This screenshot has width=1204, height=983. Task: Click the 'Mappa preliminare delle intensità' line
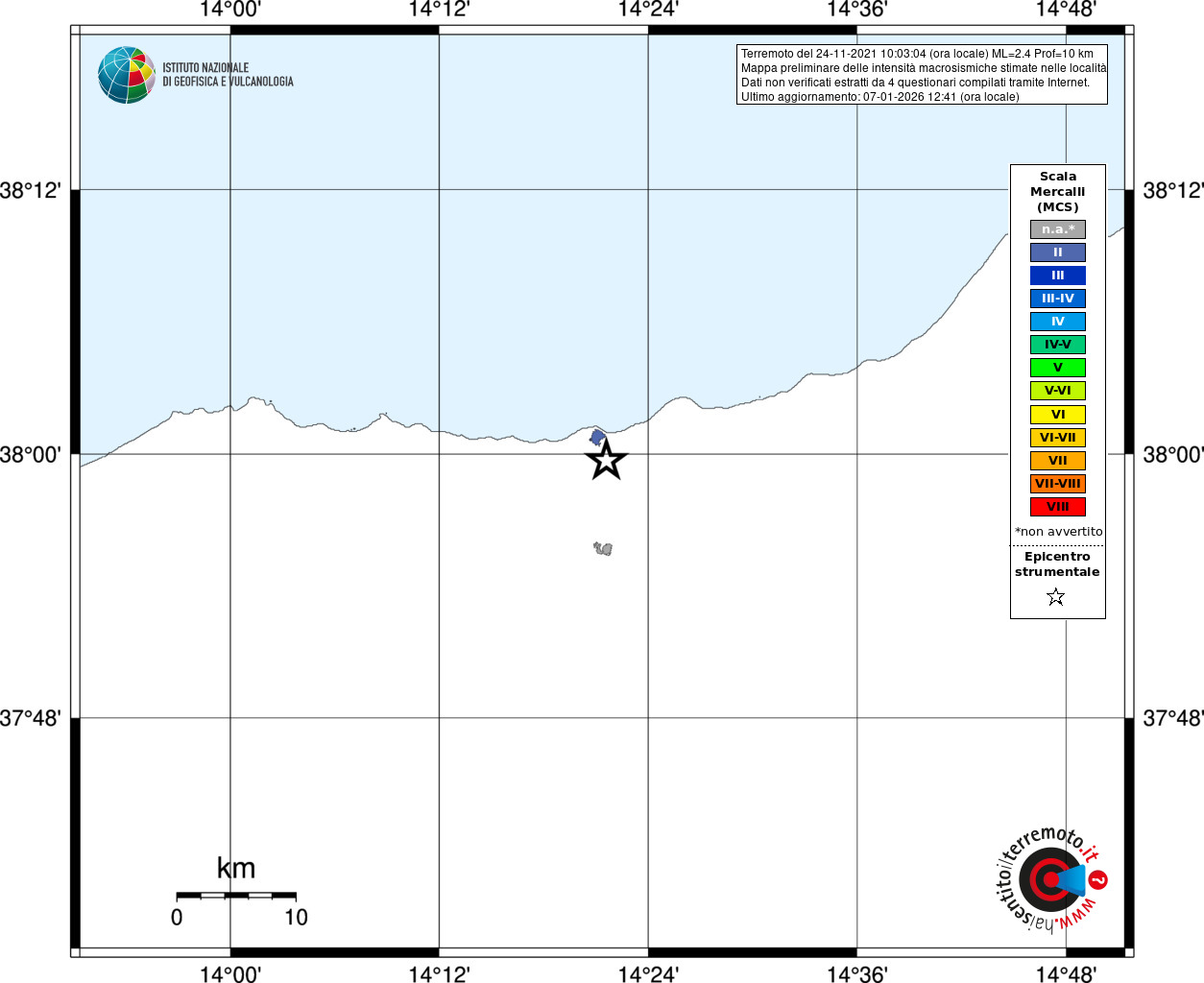pyautogui.click(x=924, y=68)
